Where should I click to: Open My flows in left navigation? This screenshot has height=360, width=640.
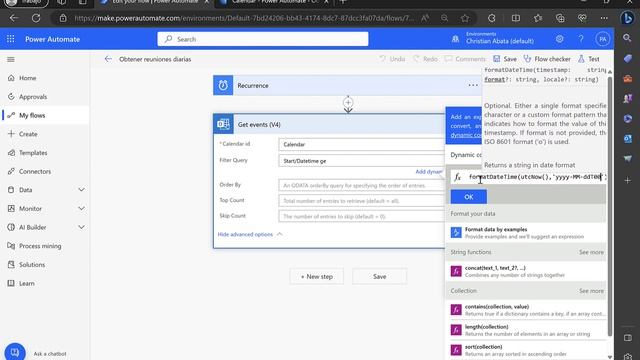coord(32,116)
